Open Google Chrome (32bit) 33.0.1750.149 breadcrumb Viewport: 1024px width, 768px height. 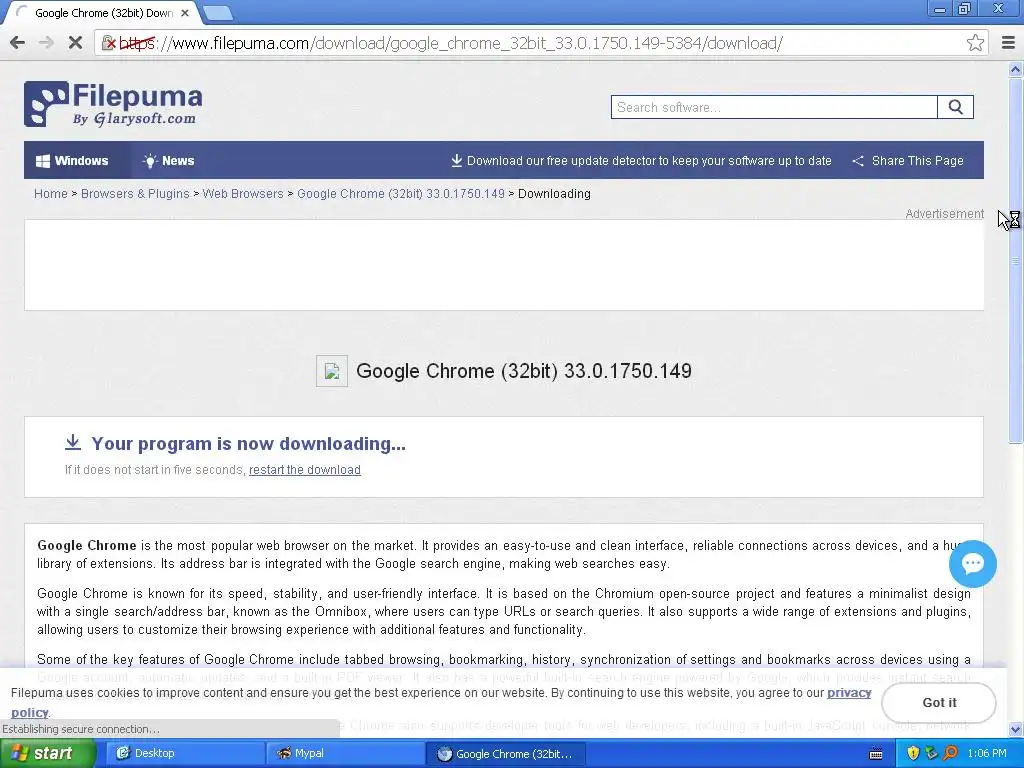pos(401,194)
